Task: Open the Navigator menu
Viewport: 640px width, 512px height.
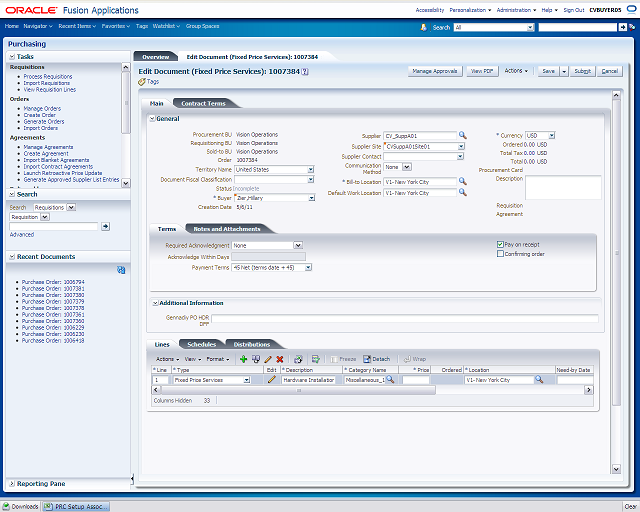Action: pos(38,26)
